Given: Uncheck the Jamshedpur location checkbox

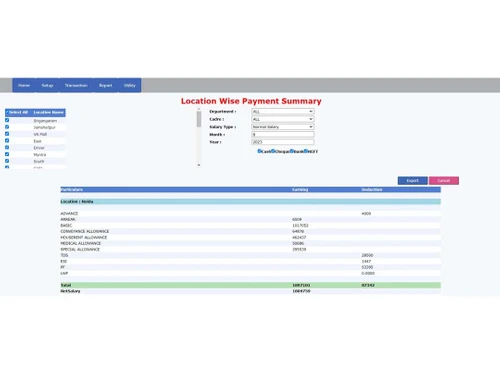Looking at the screenshot, I should click(x=7, y=127).
